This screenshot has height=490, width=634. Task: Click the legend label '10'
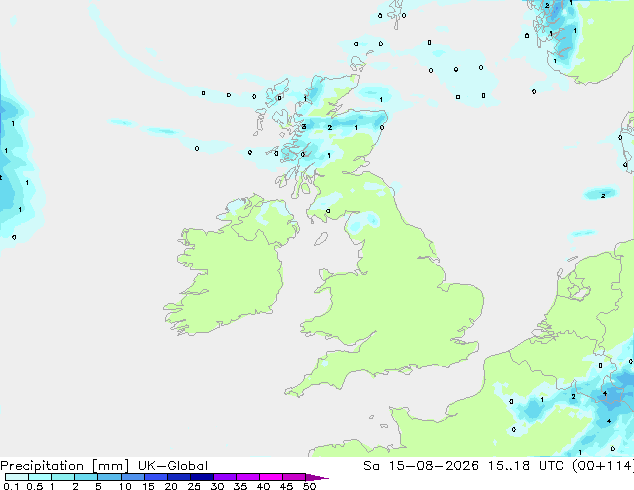coord(125,486)
